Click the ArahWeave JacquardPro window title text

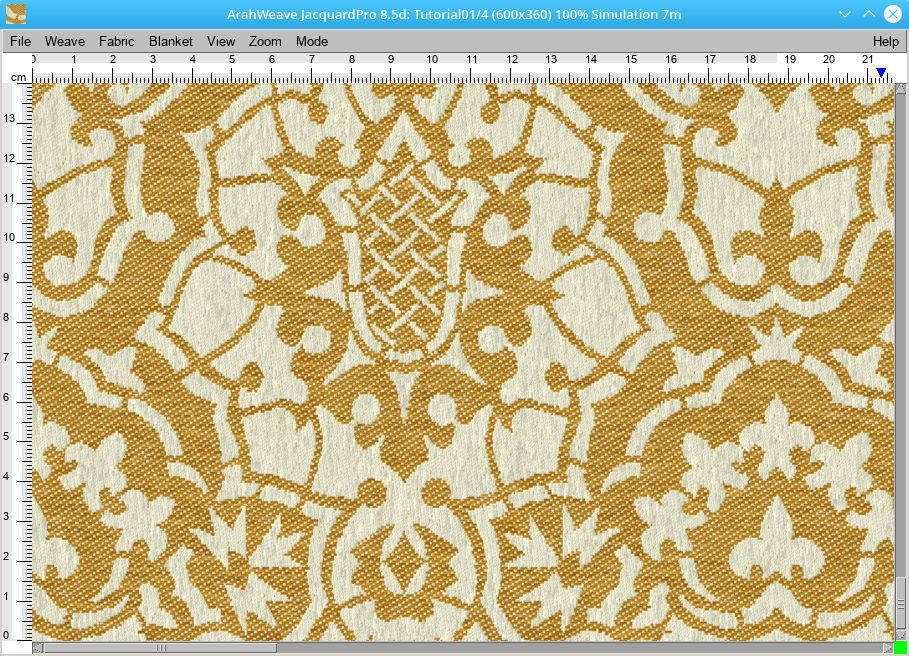click(x=454, y=14)
